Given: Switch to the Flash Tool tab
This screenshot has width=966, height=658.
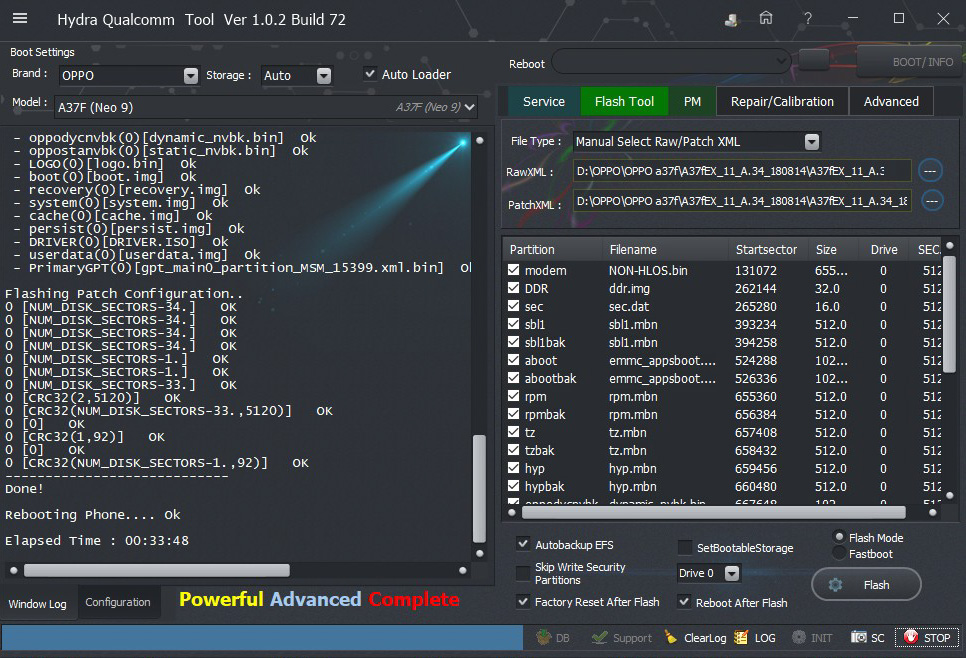Looking at the screenshot, I should tap(624, 102).
